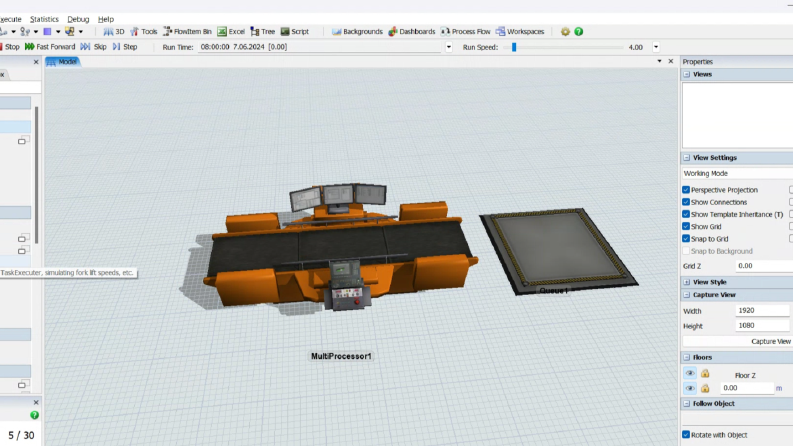Select the Queue1 object in model
Image resolution: width=793 pixels, height=446 pixels.
(558, 251)
